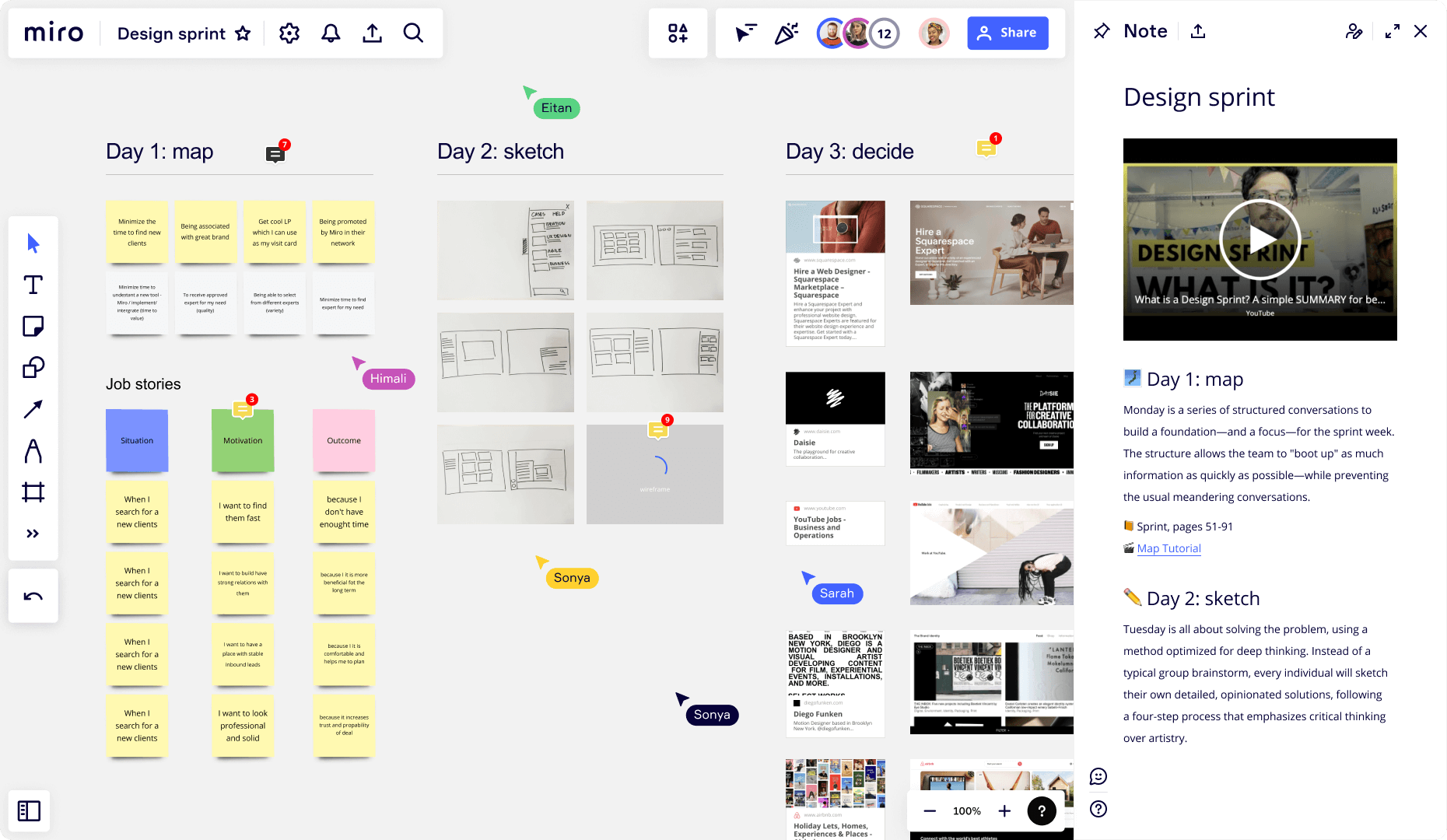1447x840 pixels.
Task: Pick the Pen drawing tool
Action: [33, 451]
